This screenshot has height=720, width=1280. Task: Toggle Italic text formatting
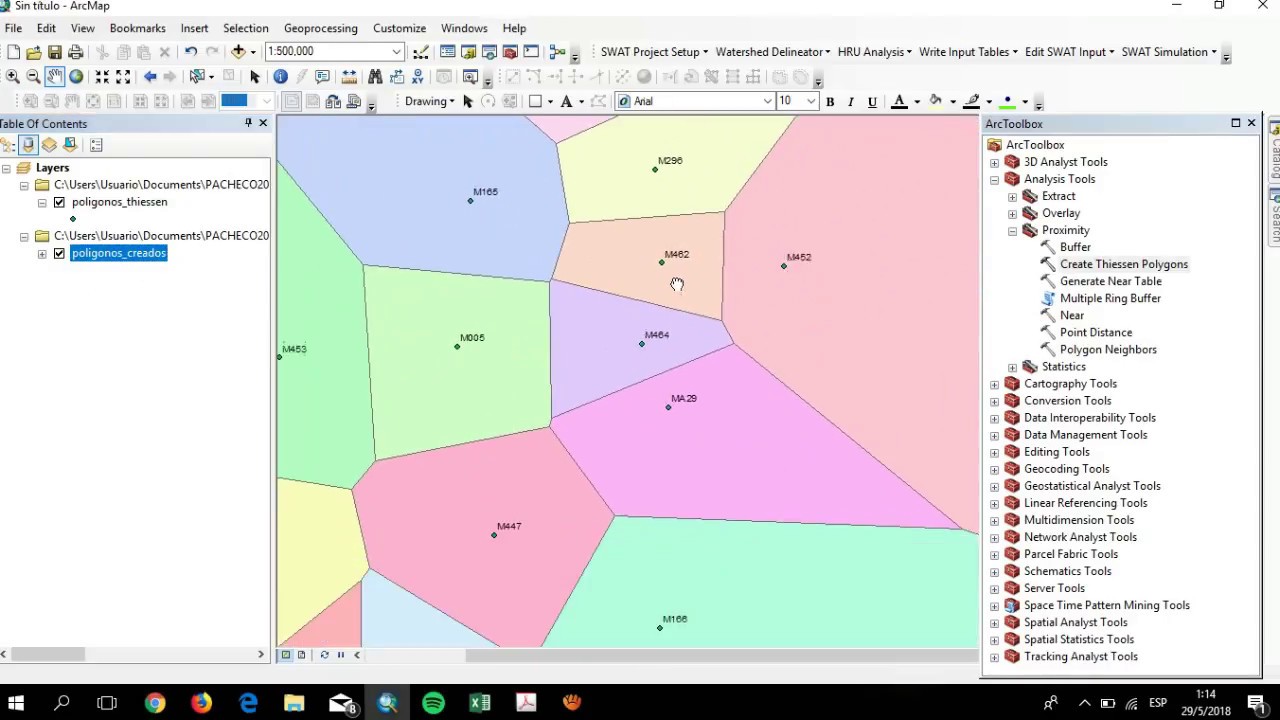(x=851, y=101)
